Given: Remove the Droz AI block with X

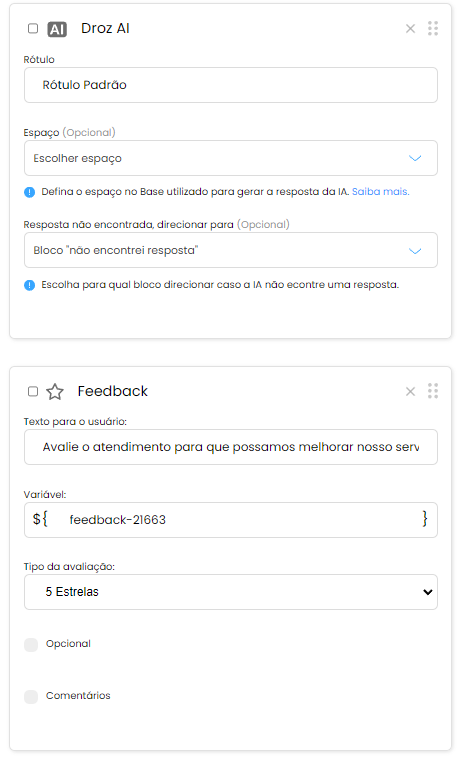Looking at the screenshot, I should (x=410, y=29).
